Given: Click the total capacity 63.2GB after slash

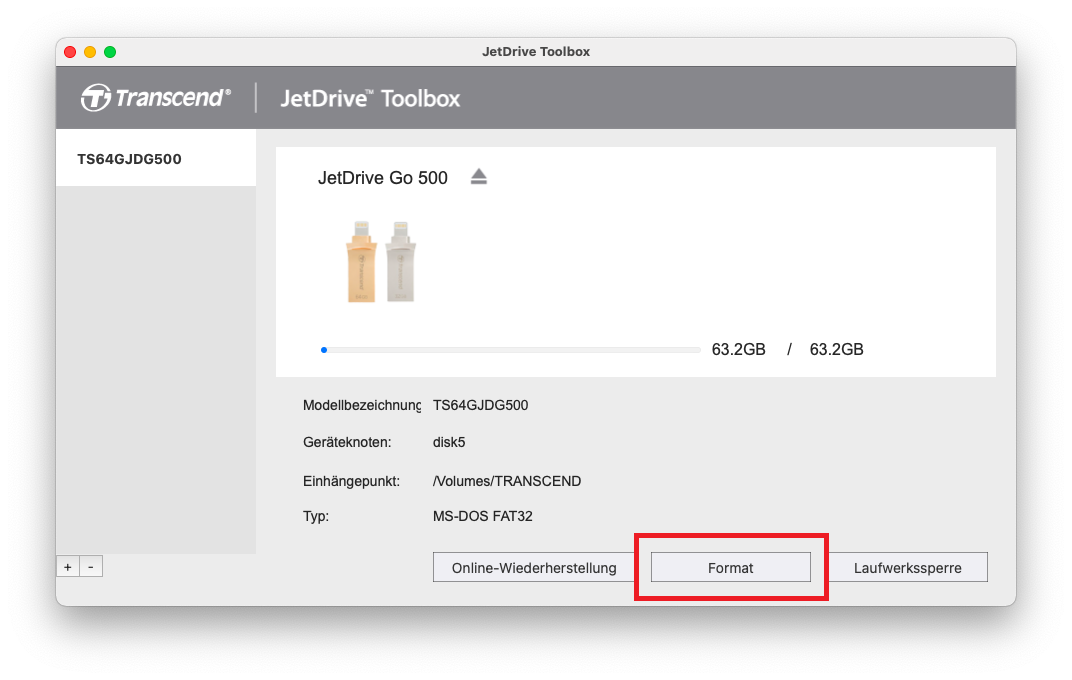Looking at the screenshot, I should [836, 349].
